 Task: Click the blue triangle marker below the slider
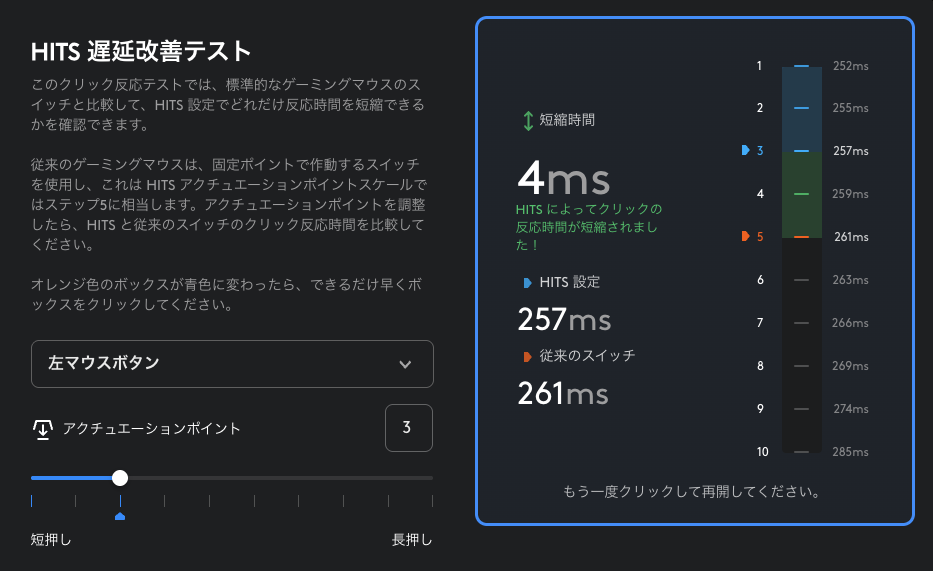[x=120, y=516]
